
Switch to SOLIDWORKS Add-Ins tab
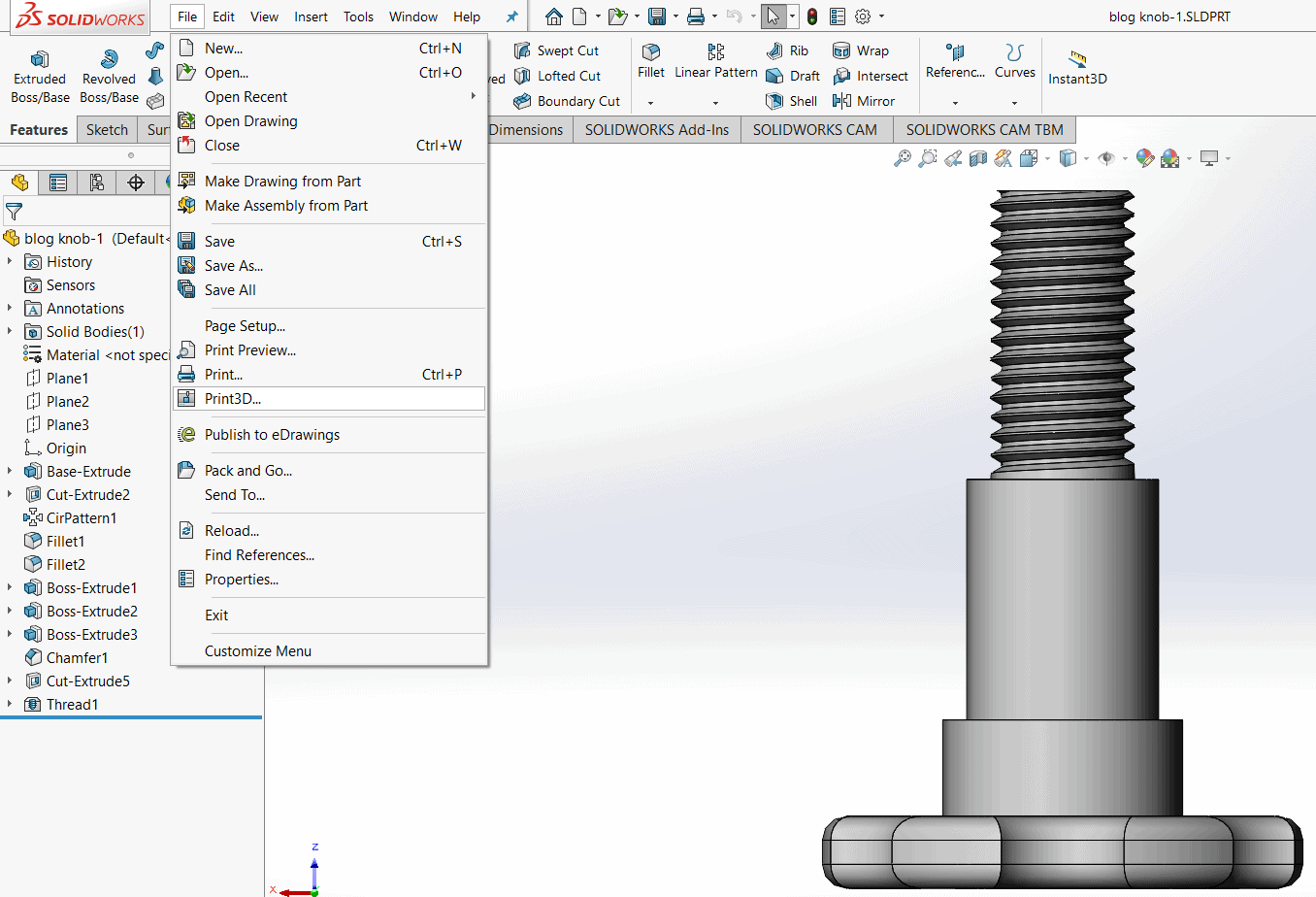656,129
